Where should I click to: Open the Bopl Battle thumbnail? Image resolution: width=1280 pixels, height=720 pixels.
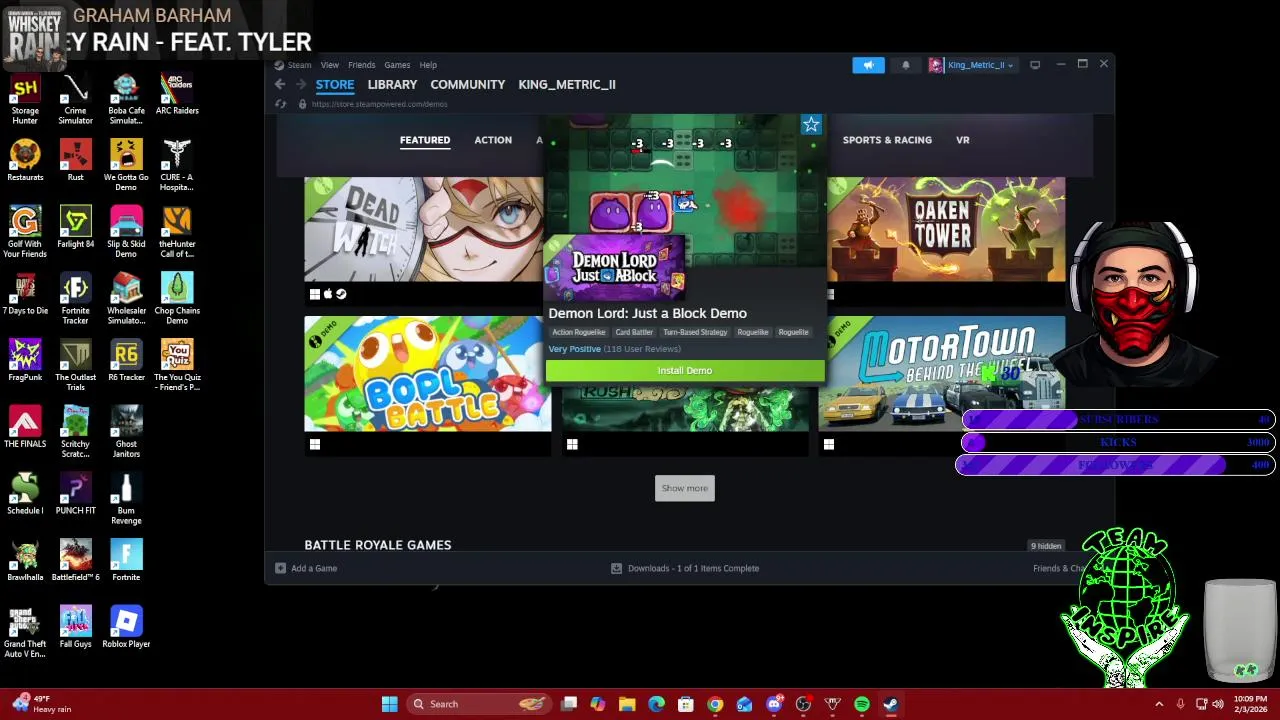[x=428, y=374]
